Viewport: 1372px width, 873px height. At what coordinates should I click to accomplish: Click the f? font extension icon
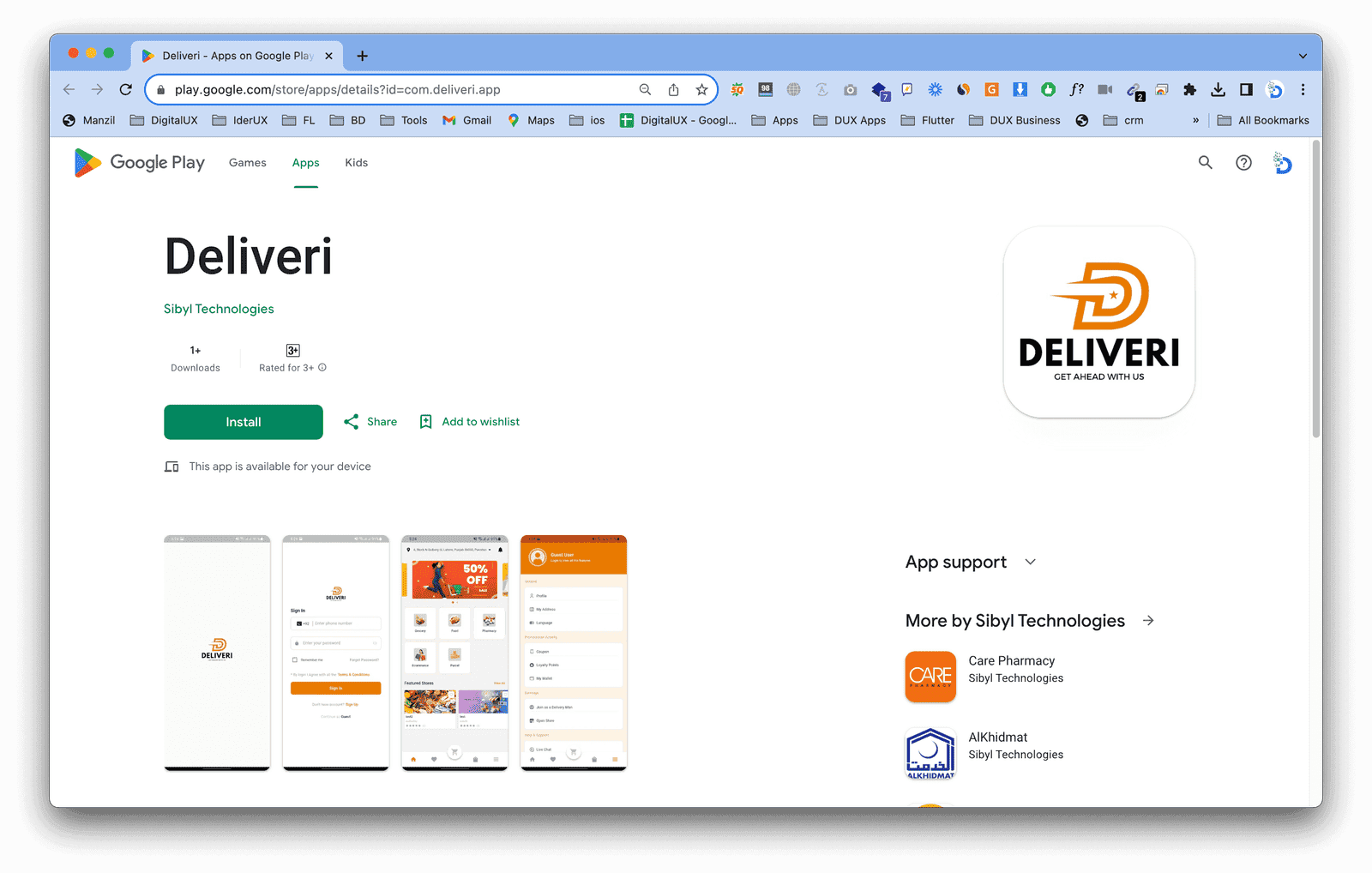[1076, 89]
